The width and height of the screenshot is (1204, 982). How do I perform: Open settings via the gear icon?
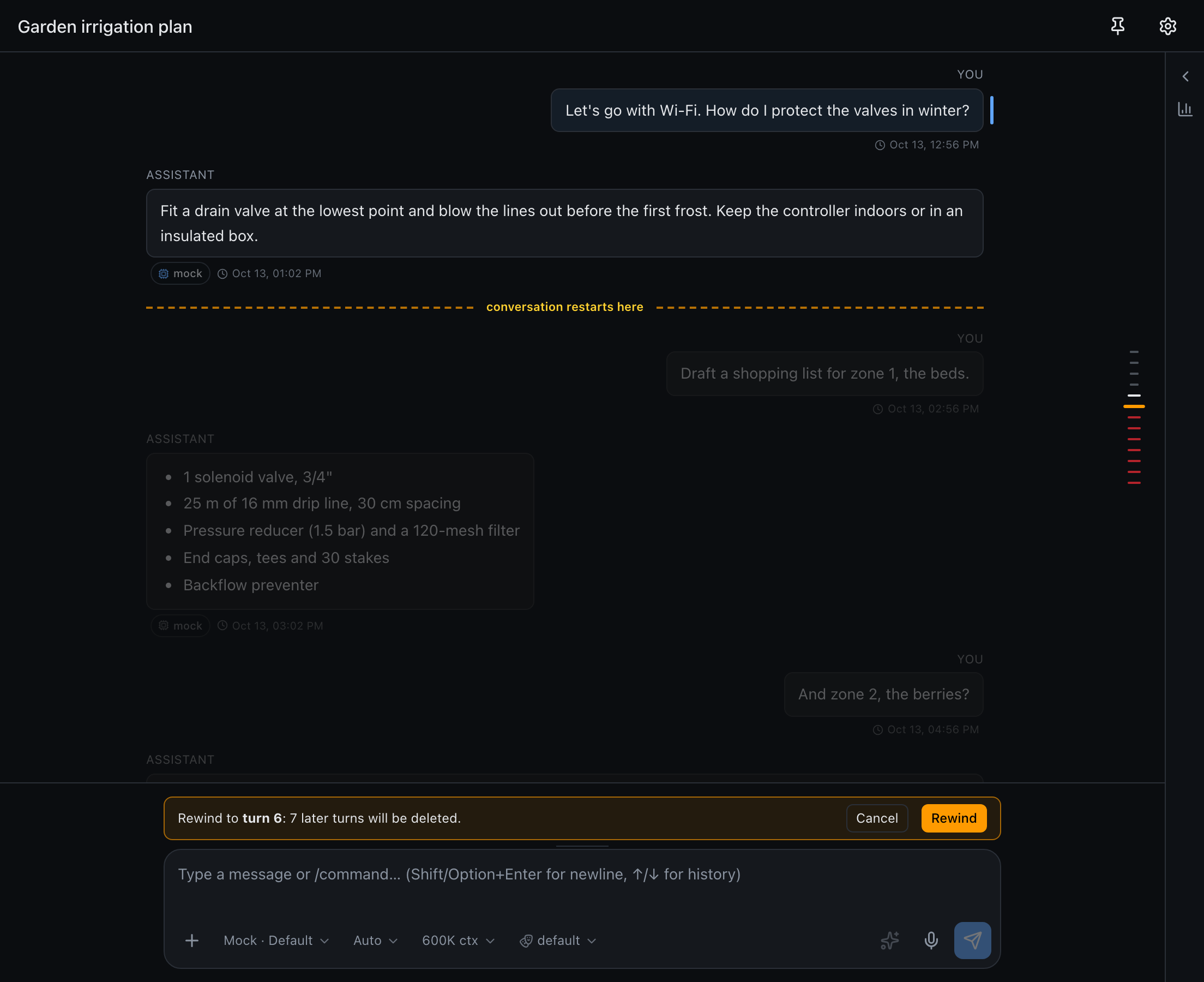tap(1167, 26)
